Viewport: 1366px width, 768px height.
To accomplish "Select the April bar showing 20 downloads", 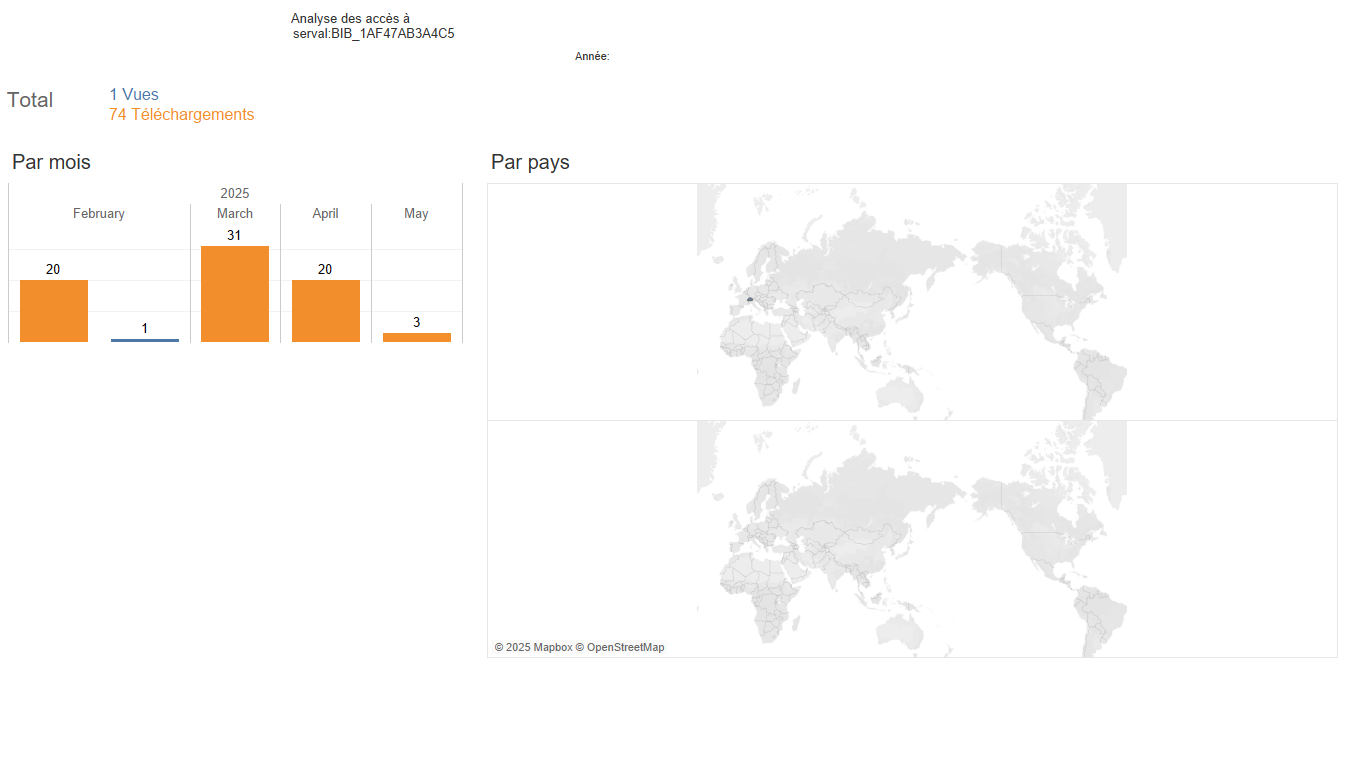I will click(x=326, y=311).
